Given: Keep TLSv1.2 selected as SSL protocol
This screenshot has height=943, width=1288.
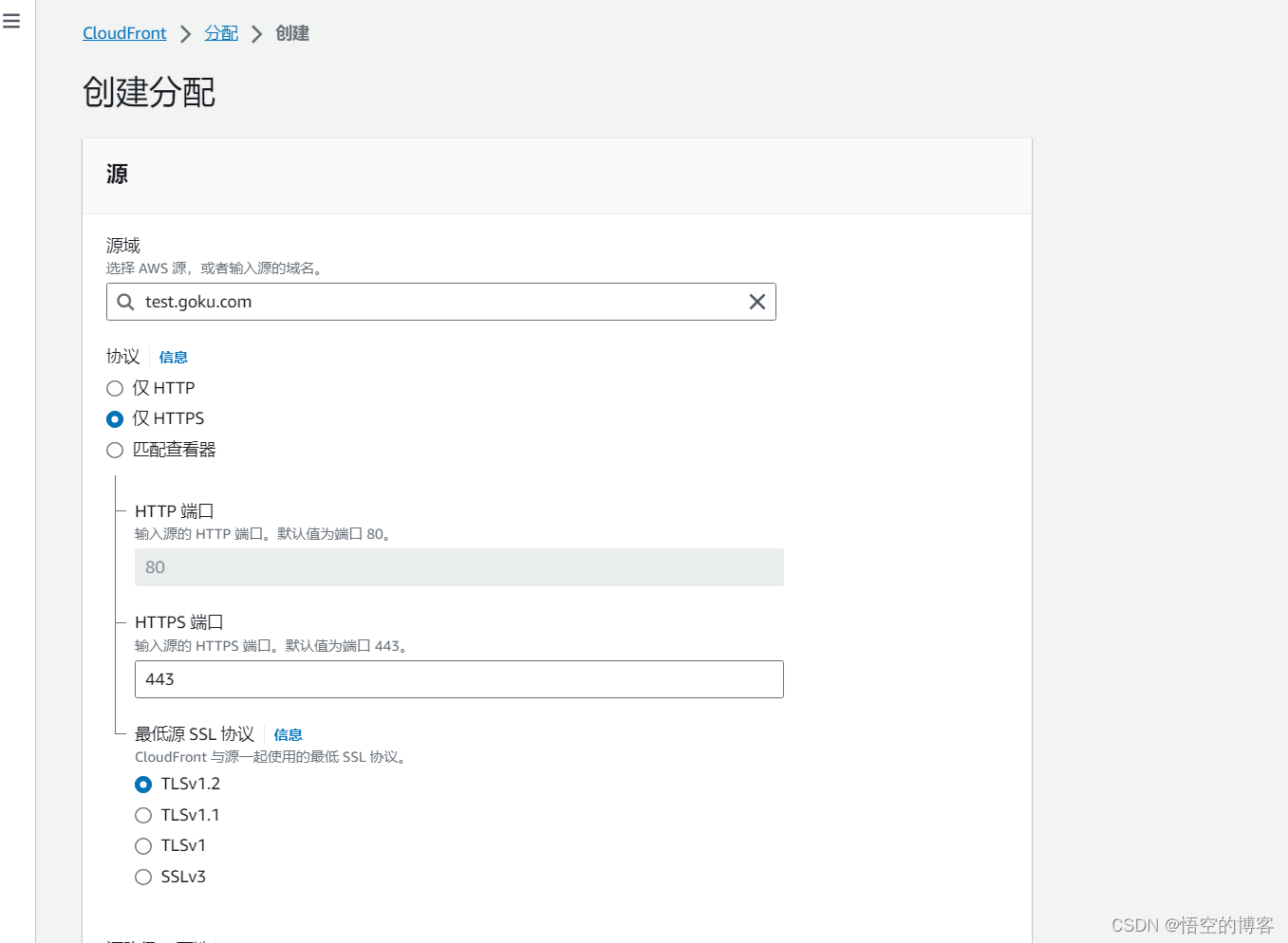Looking at the screenshot, I should click(x=143, y=785).
